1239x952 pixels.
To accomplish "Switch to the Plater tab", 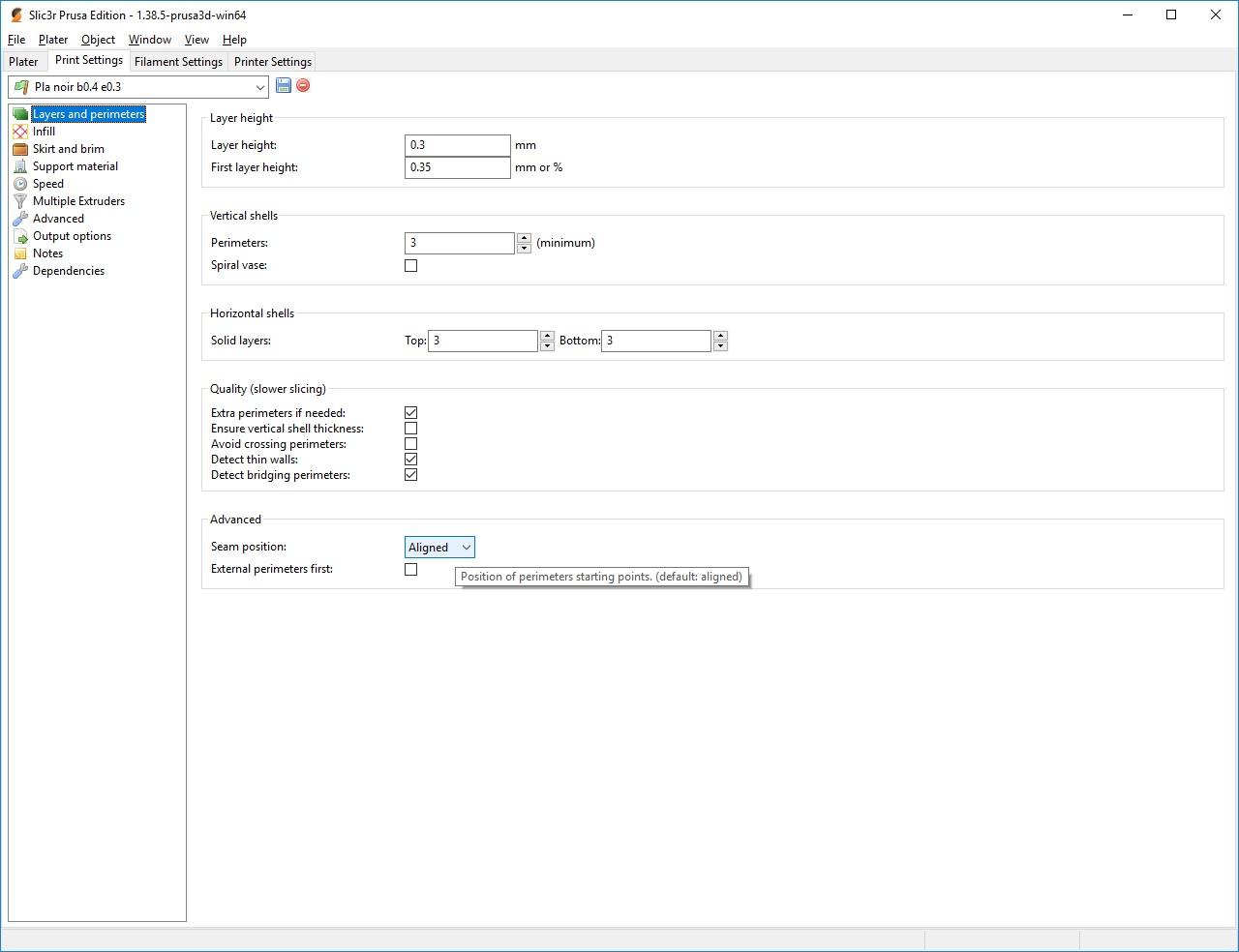I will click(x=23, y=62).
